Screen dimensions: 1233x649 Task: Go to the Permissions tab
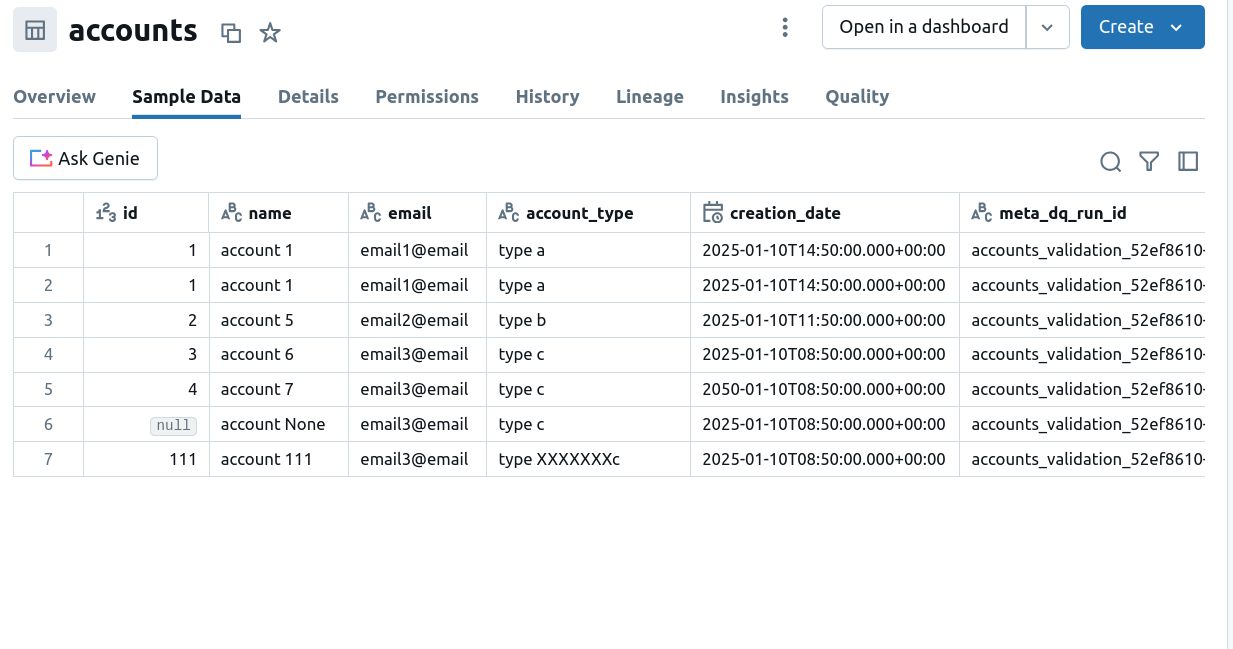click(x=427, y=97)
